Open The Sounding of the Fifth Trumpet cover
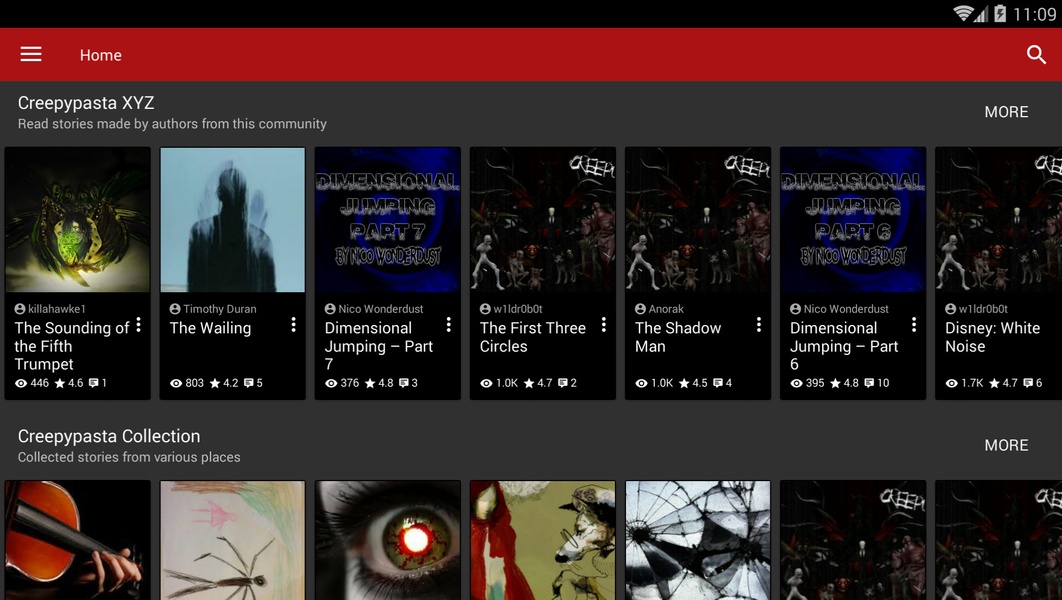The width and height of the screenshot is (1062, 600). [78, 219]
